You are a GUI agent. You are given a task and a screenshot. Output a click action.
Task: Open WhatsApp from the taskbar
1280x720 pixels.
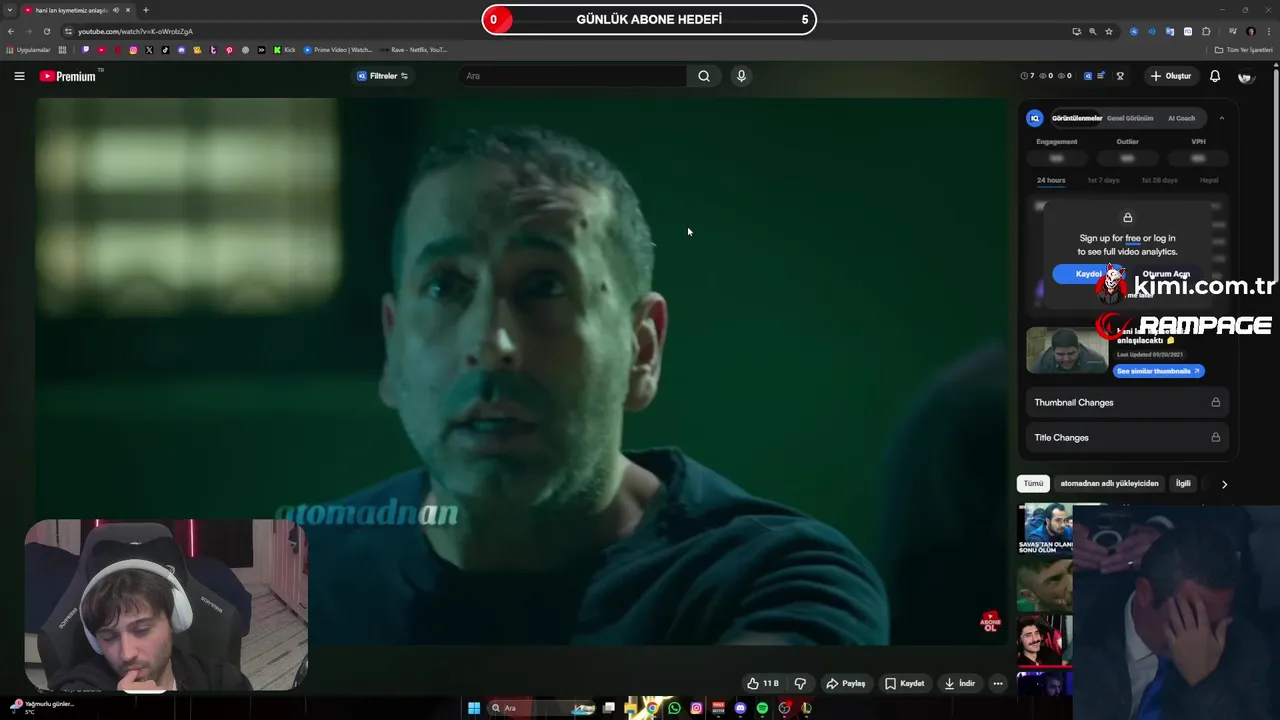[x=674, y=708]
